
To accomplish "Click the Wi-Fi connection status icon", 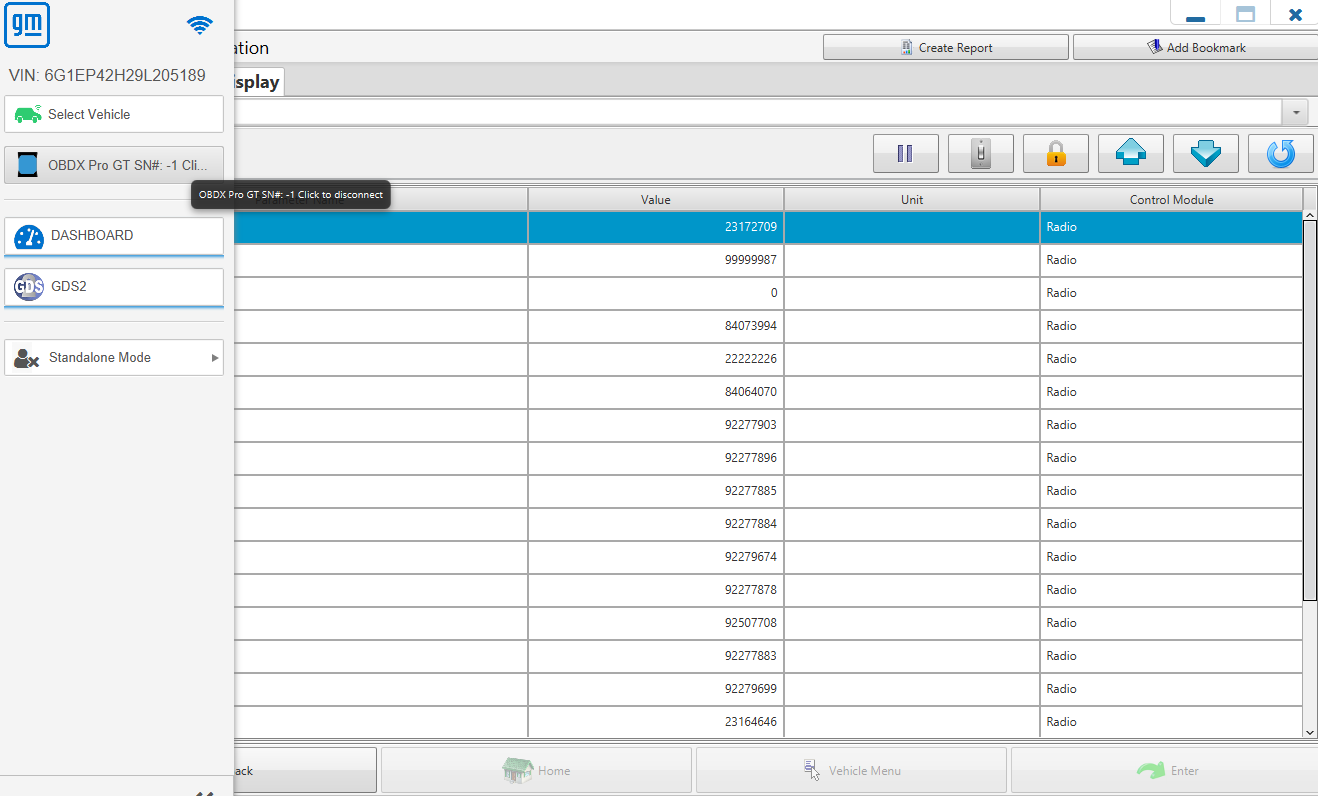I will pyautogui.click(x=200, y=25).
